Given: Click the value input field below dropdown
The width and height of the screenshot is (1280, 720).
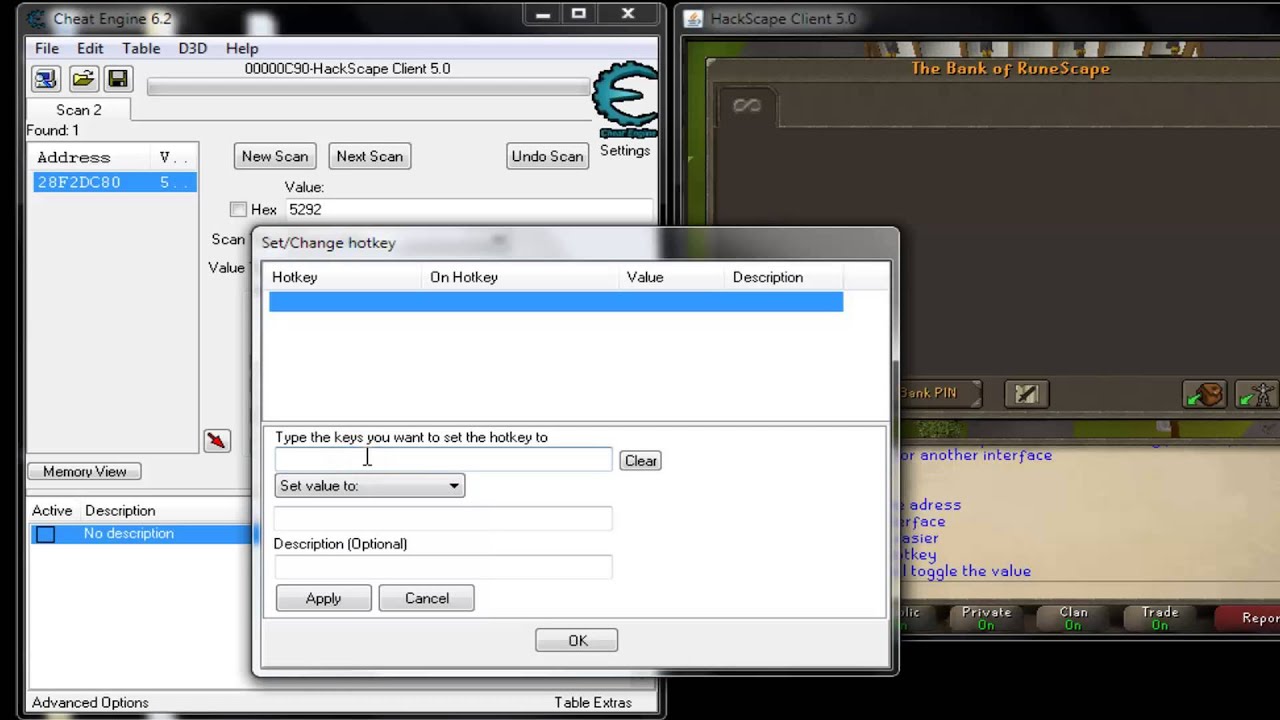Looking at the screenshot, I should (x=443, y=518).
